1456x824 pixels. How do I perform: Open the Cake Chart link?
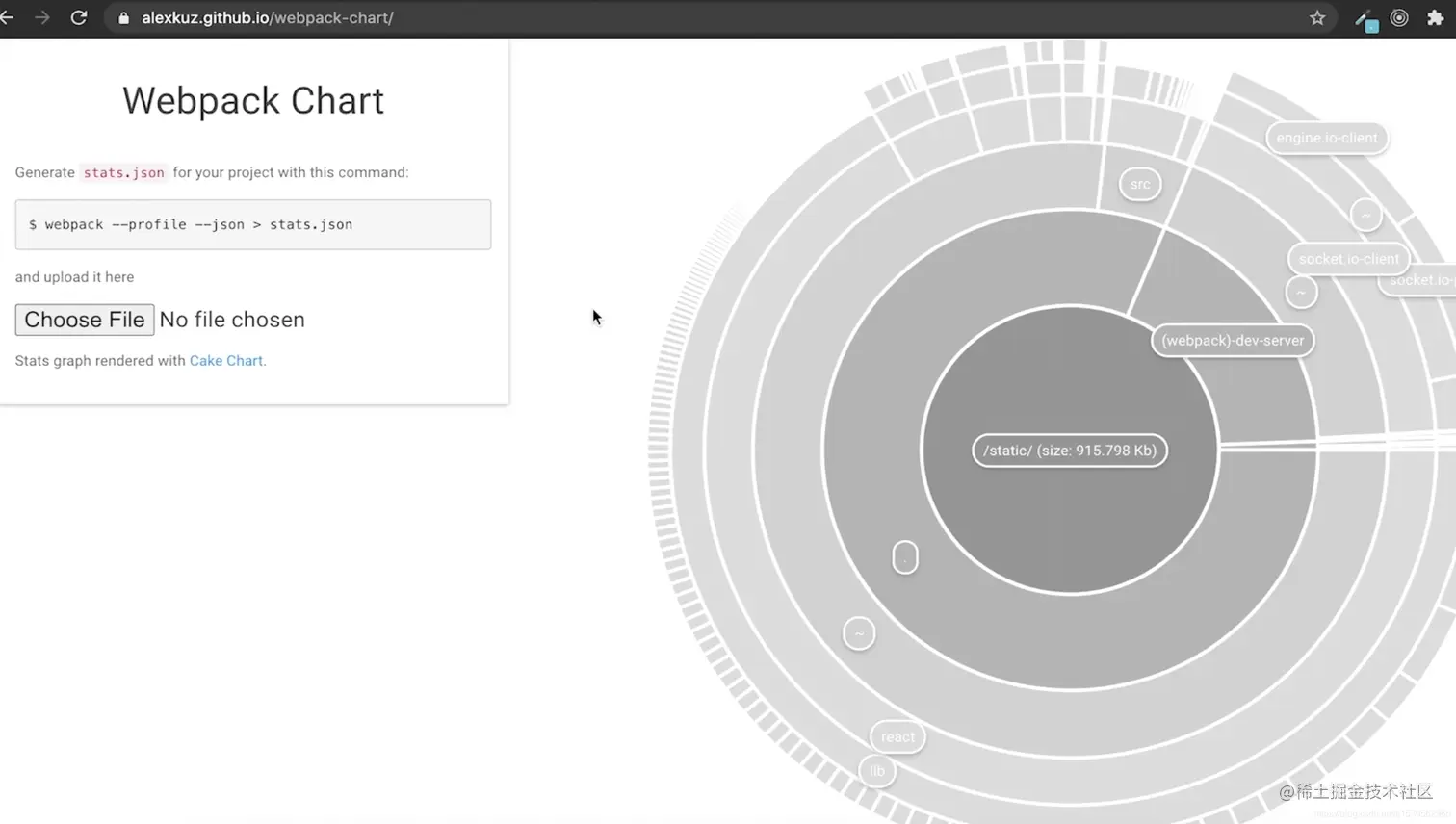(x=226, y=361)
